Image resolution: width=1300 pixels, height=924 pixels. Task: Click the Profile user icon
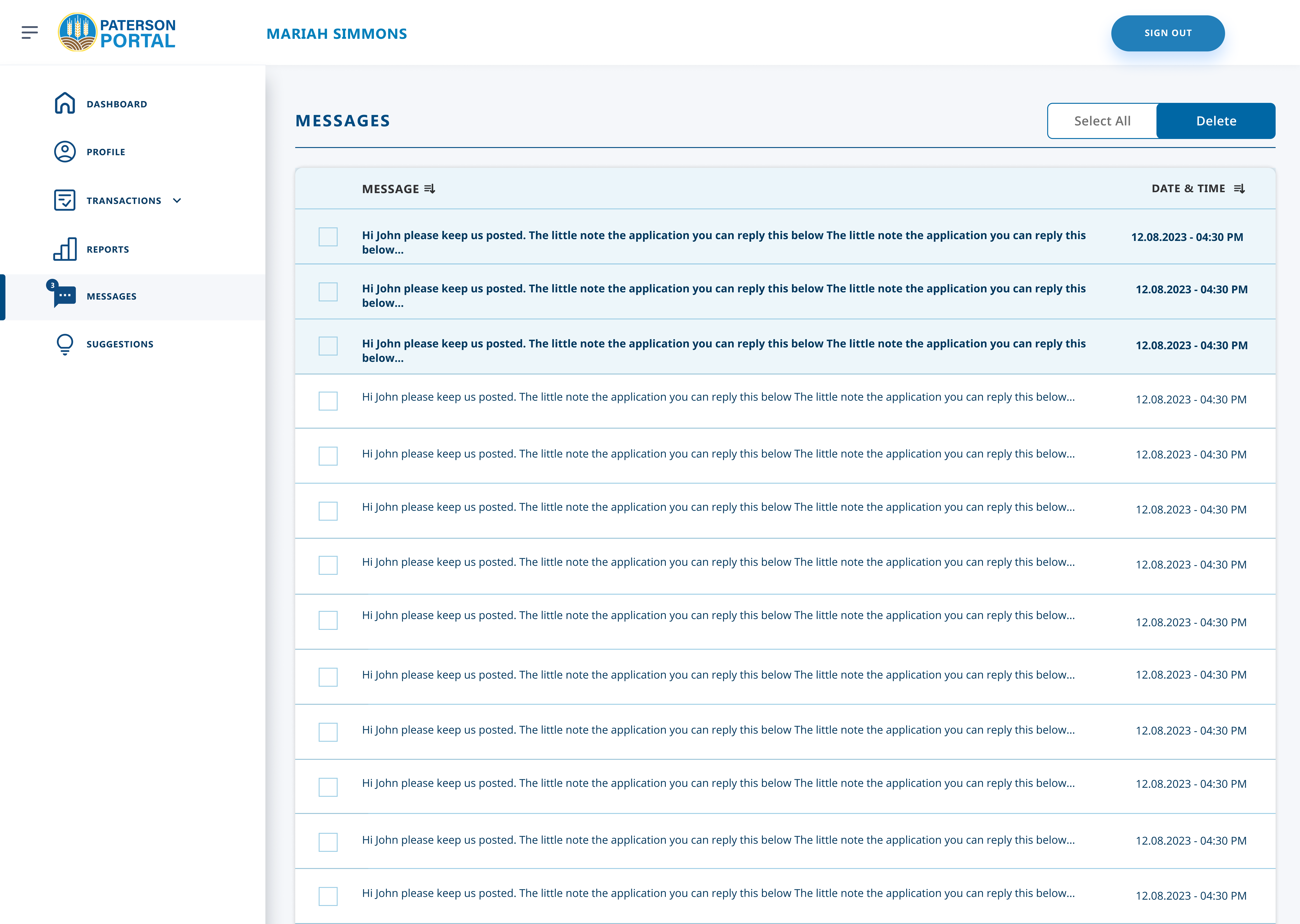point(65,152)
